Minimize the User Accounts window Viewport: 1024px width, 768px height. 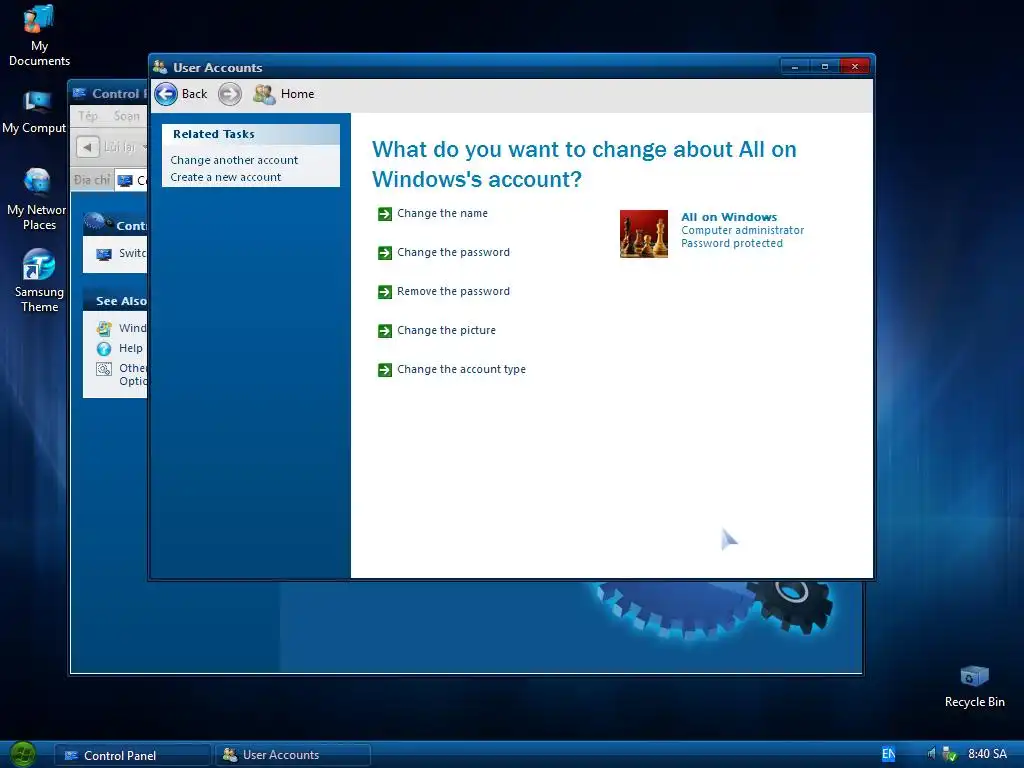795,67
